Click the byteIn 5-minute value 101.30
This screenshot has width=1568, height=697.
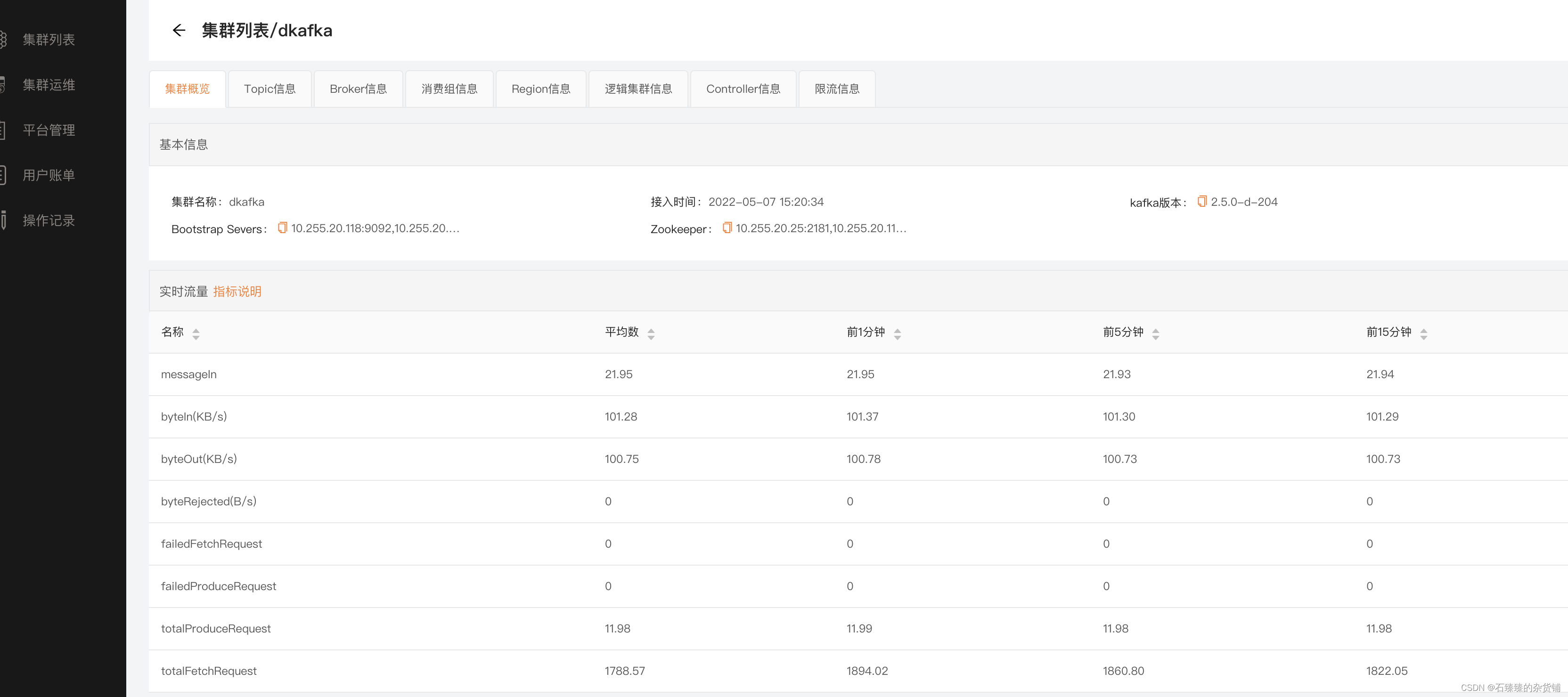(x=1119, y=417)
